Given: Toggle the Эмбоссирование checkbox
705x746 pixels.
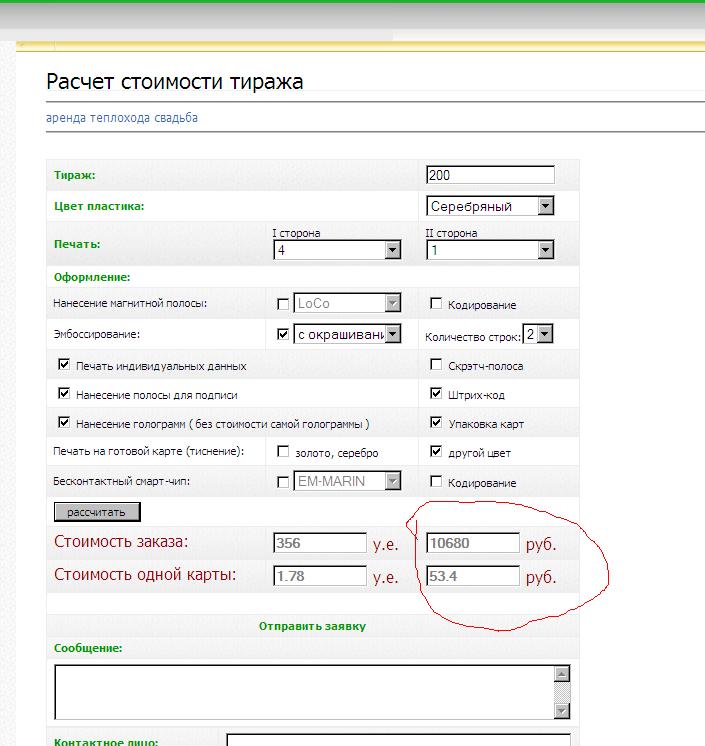Looking at the screenshot, I should pos(283,334).
